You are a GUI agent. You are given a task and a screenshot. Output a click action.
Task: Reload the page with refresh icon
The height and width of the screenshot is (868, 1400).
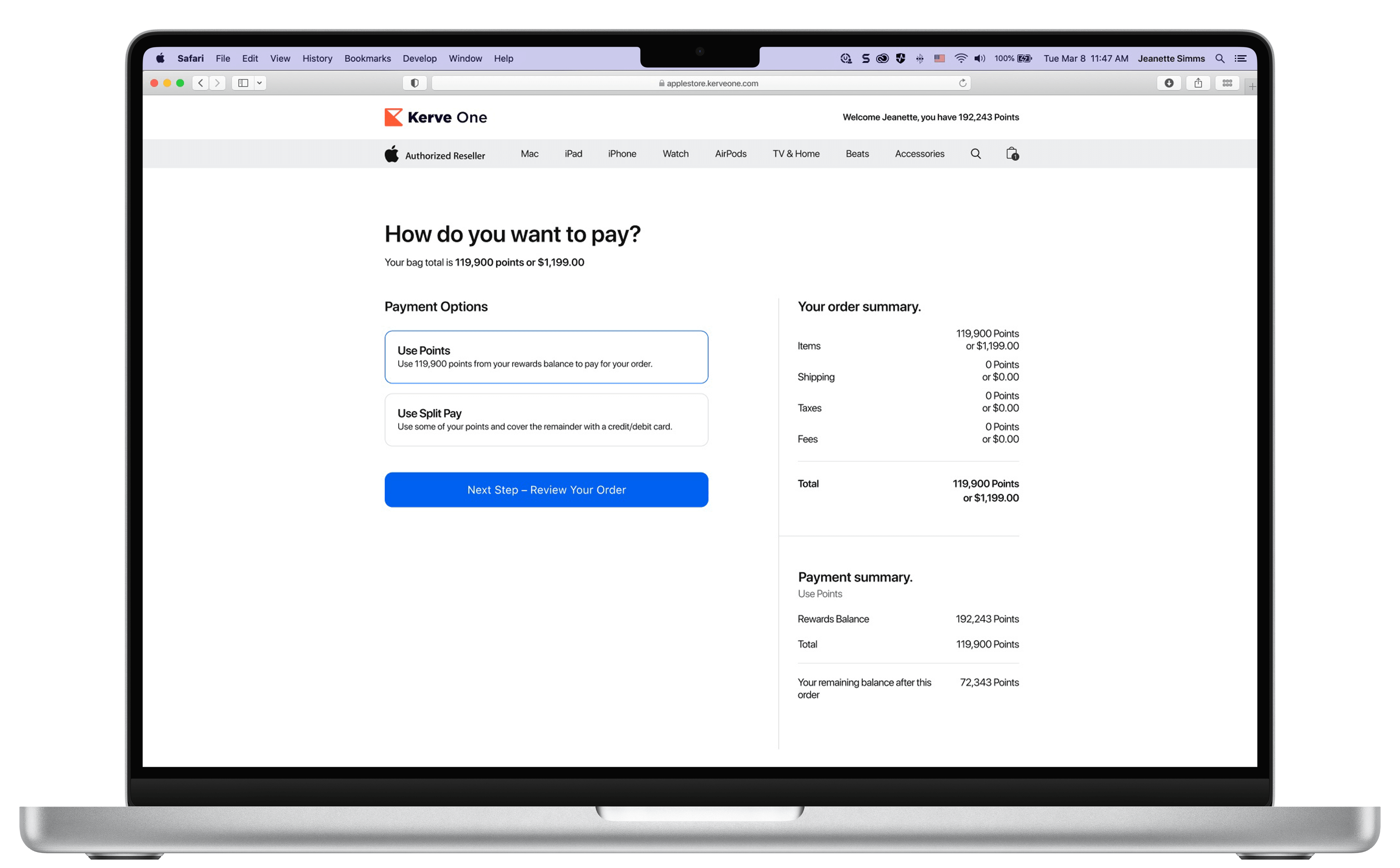963,83
